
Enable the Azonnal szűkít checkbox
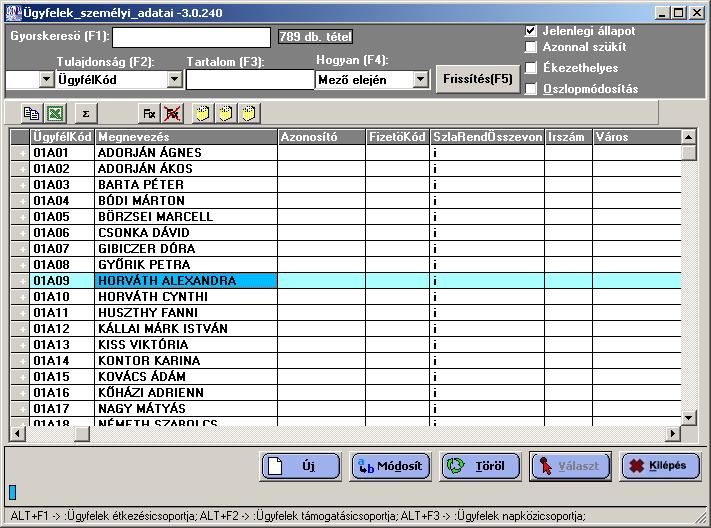531,48
